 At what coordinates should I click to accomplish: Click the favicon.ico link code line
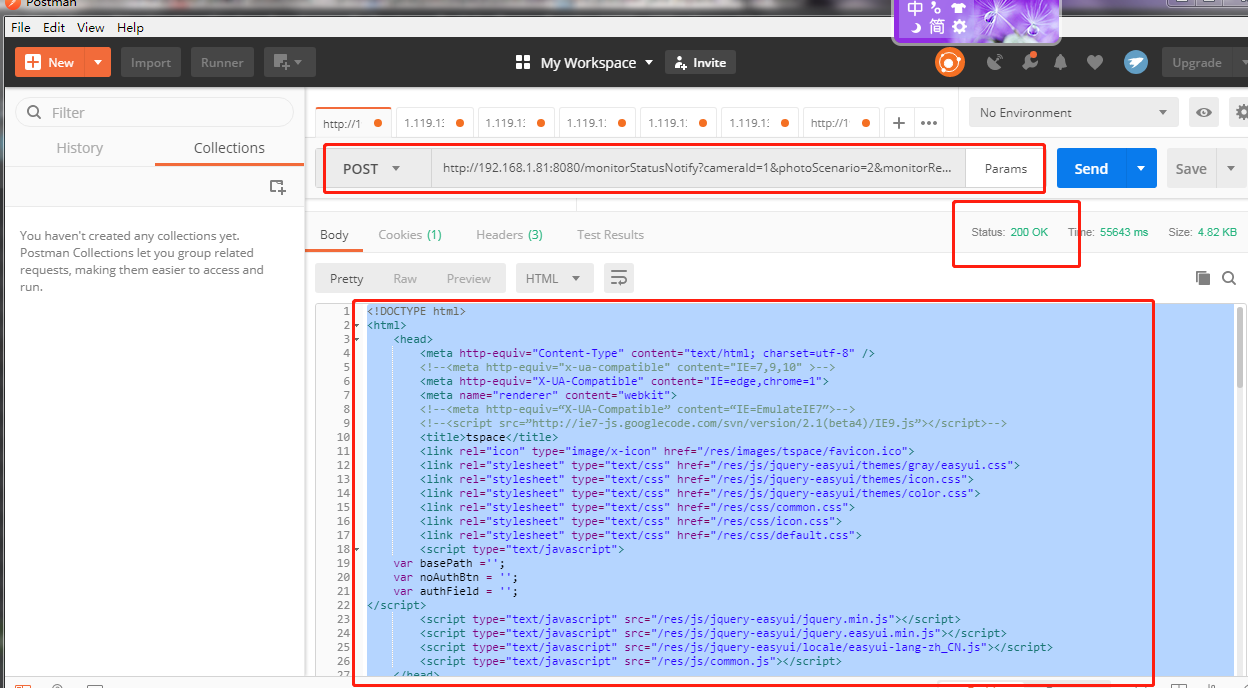668,451
